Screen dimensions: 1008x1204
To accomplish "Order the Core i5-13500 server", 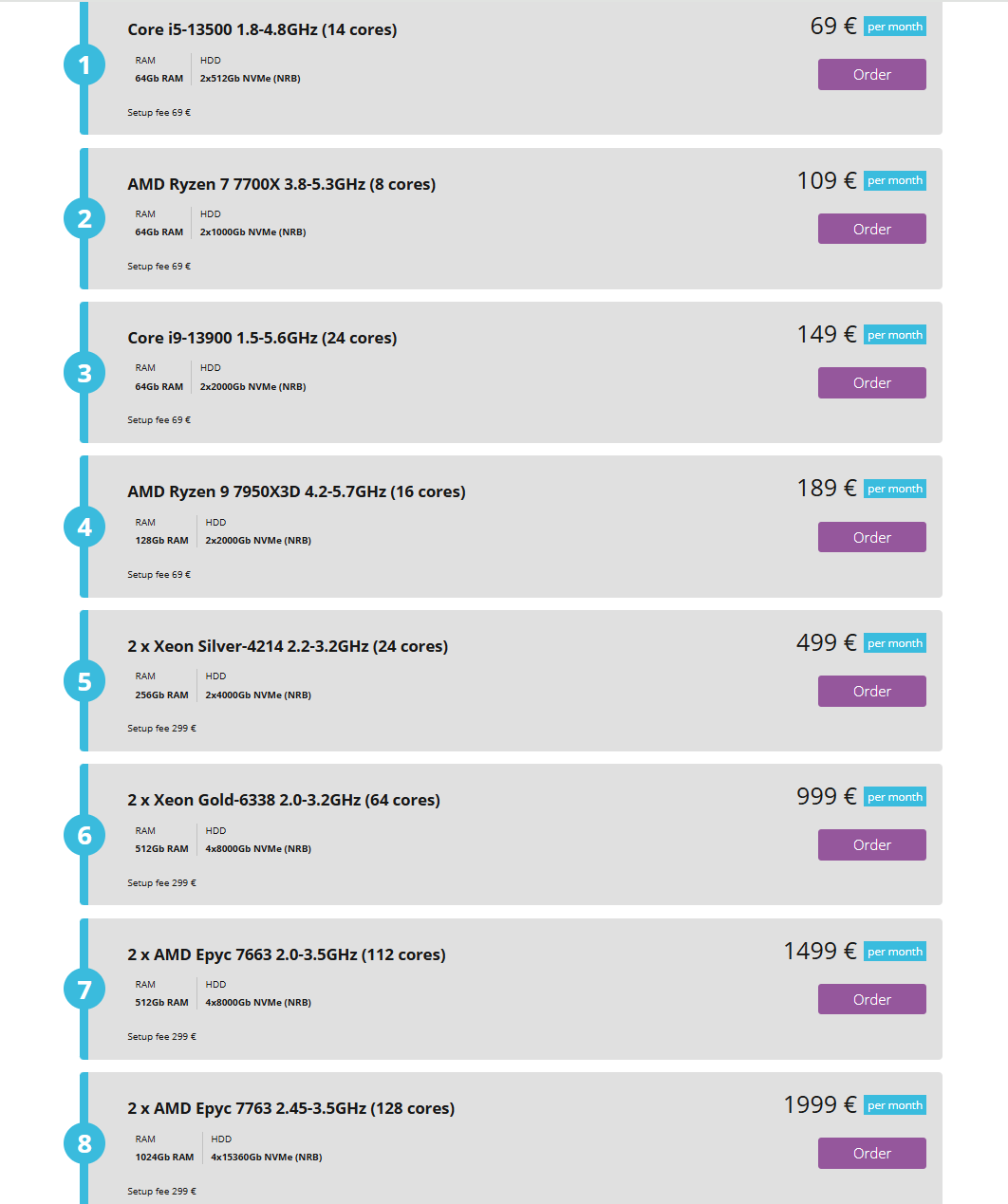I will point(871,75).
